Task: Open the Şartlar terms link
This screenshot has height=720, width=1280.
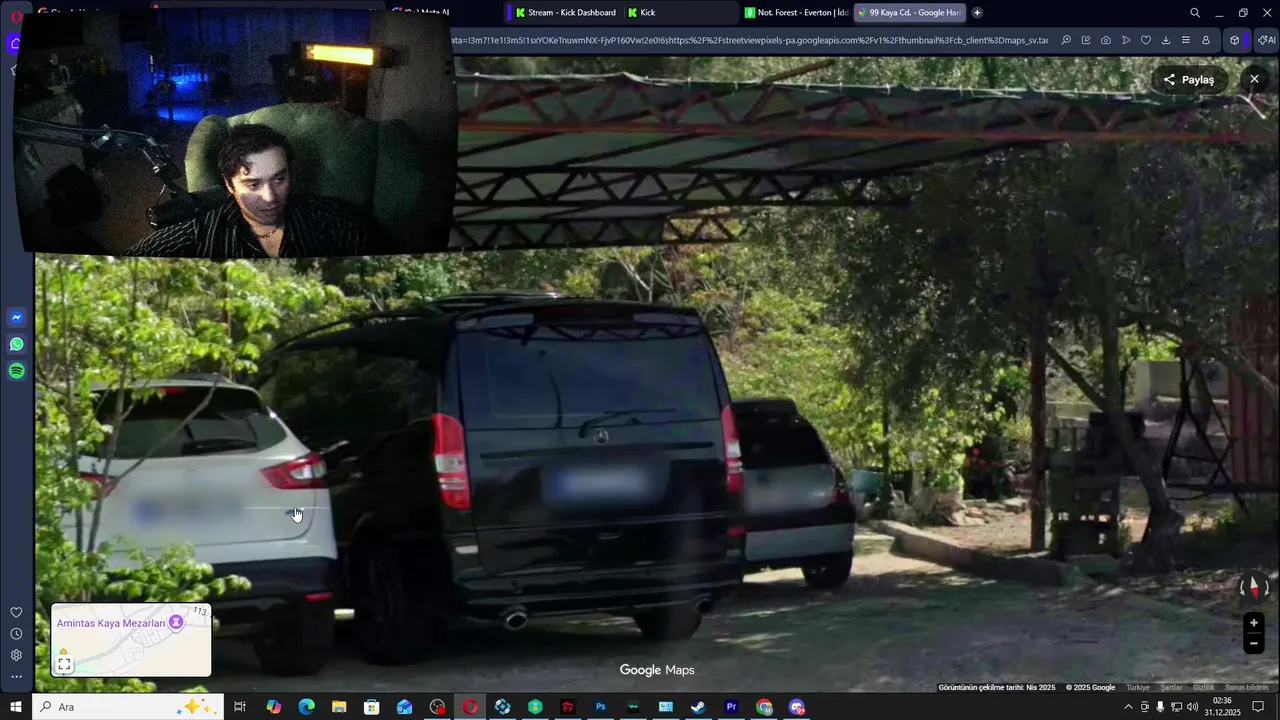Action: 1171,688
